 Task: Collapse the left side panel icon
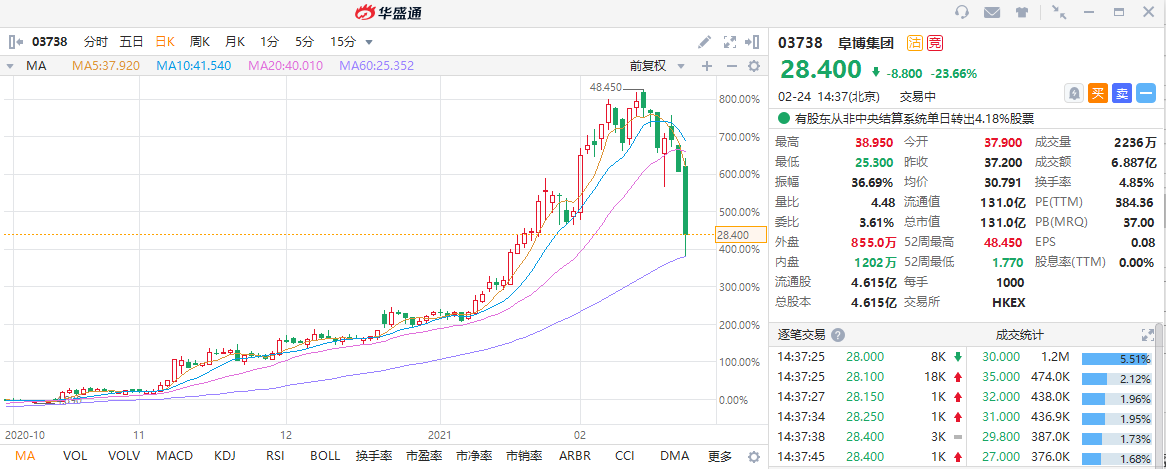tap(16, 42)
